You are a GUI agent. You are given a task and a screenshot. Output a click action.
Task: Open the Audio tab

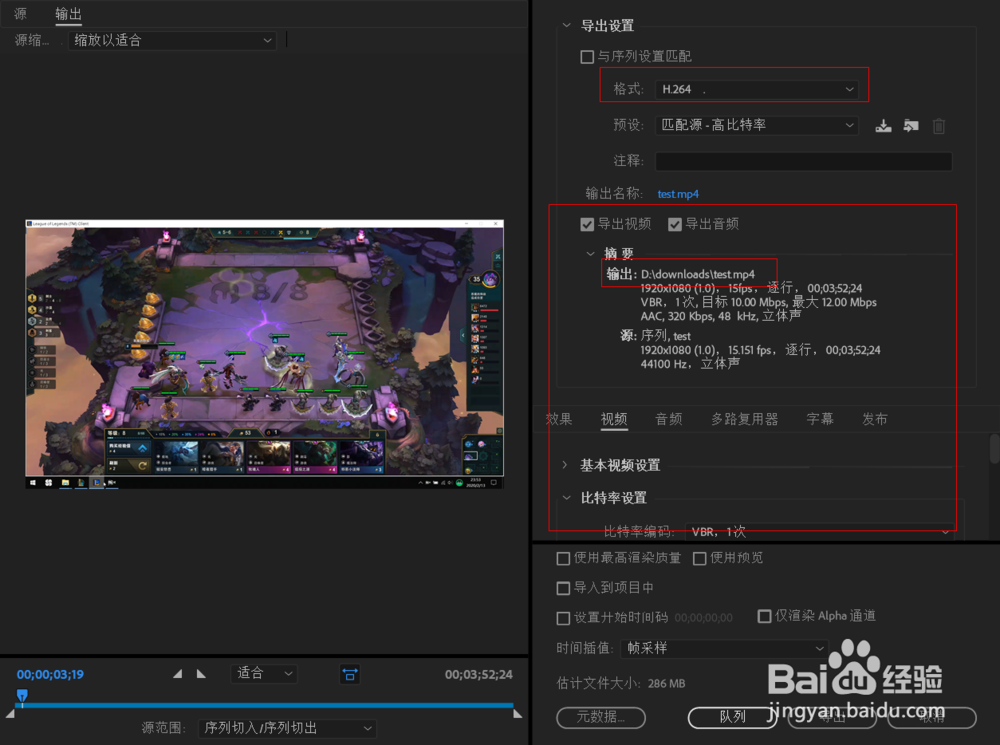tap(669, 419)
